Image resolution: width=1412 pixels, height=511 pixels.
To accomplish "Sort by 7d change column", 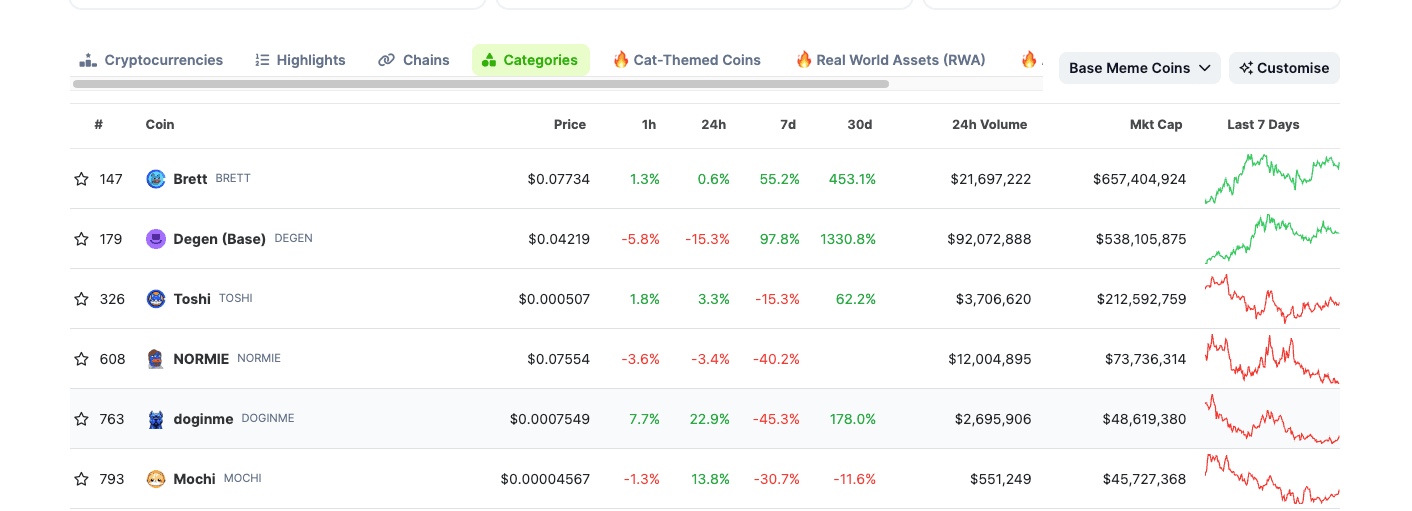I will click(788, 125).
